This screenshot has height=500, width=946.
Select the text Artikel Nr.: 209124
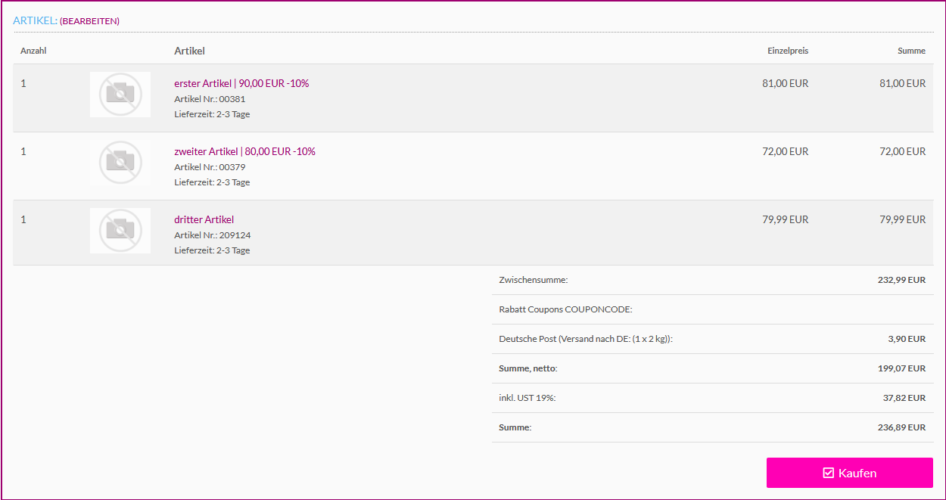212,235
